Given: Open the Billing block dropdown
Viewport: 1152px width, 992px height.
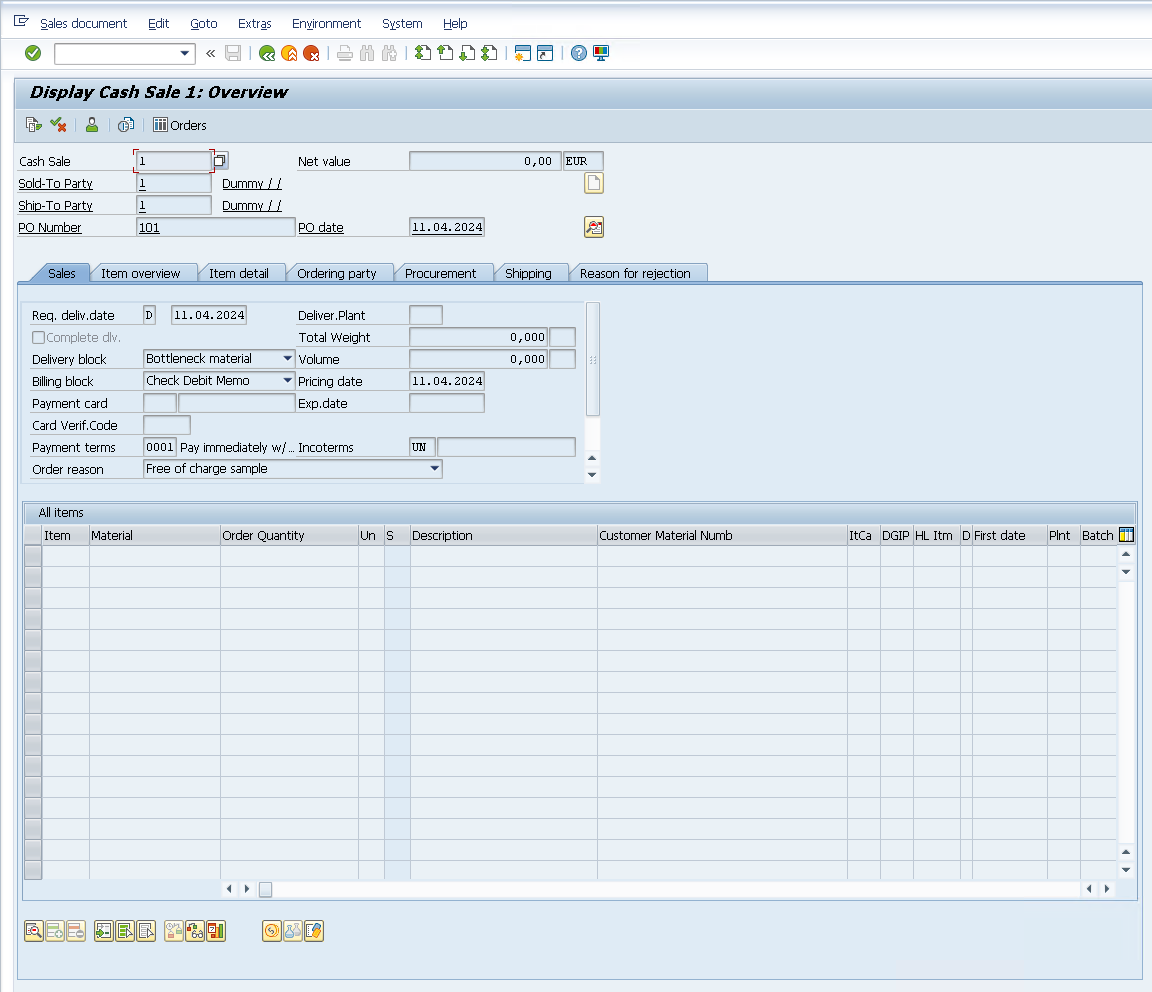Looking at the screenshot, I should pos(287,381).
